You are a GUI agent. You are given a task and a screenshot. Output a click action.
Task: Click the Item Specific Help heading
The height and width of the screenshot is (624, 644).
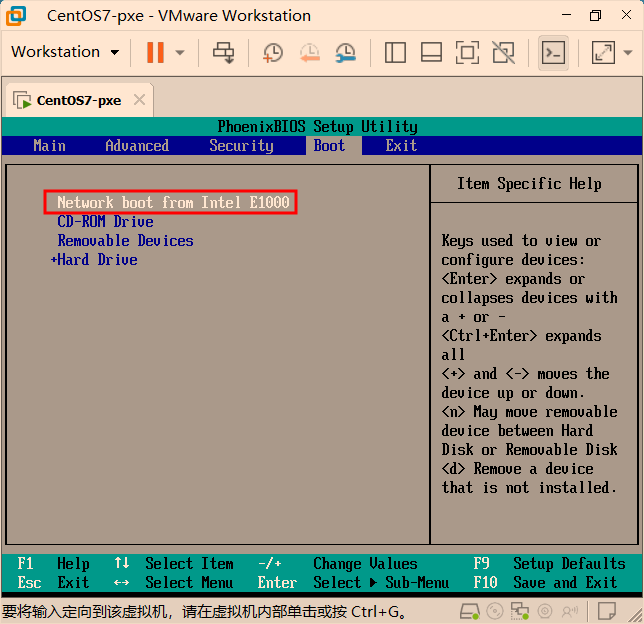pos(529,184)
